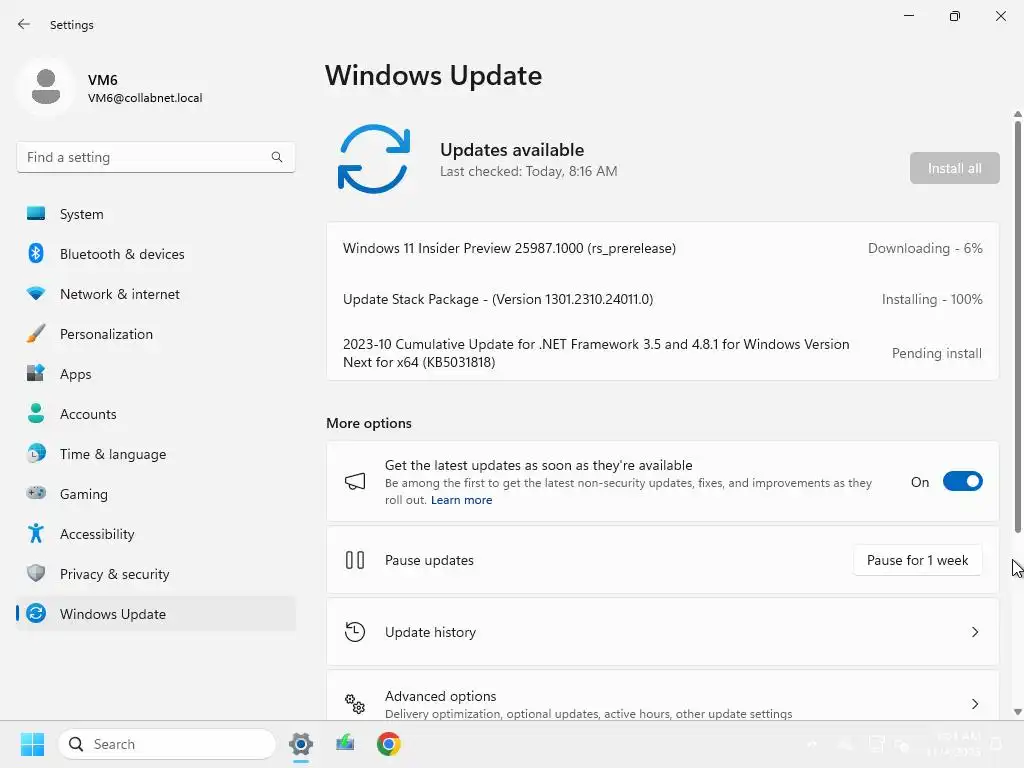Click the VM6 account name
Image resolution: width=1024 pixels, height=768 pixels.
pyautogui.click(x=103, y=80)
